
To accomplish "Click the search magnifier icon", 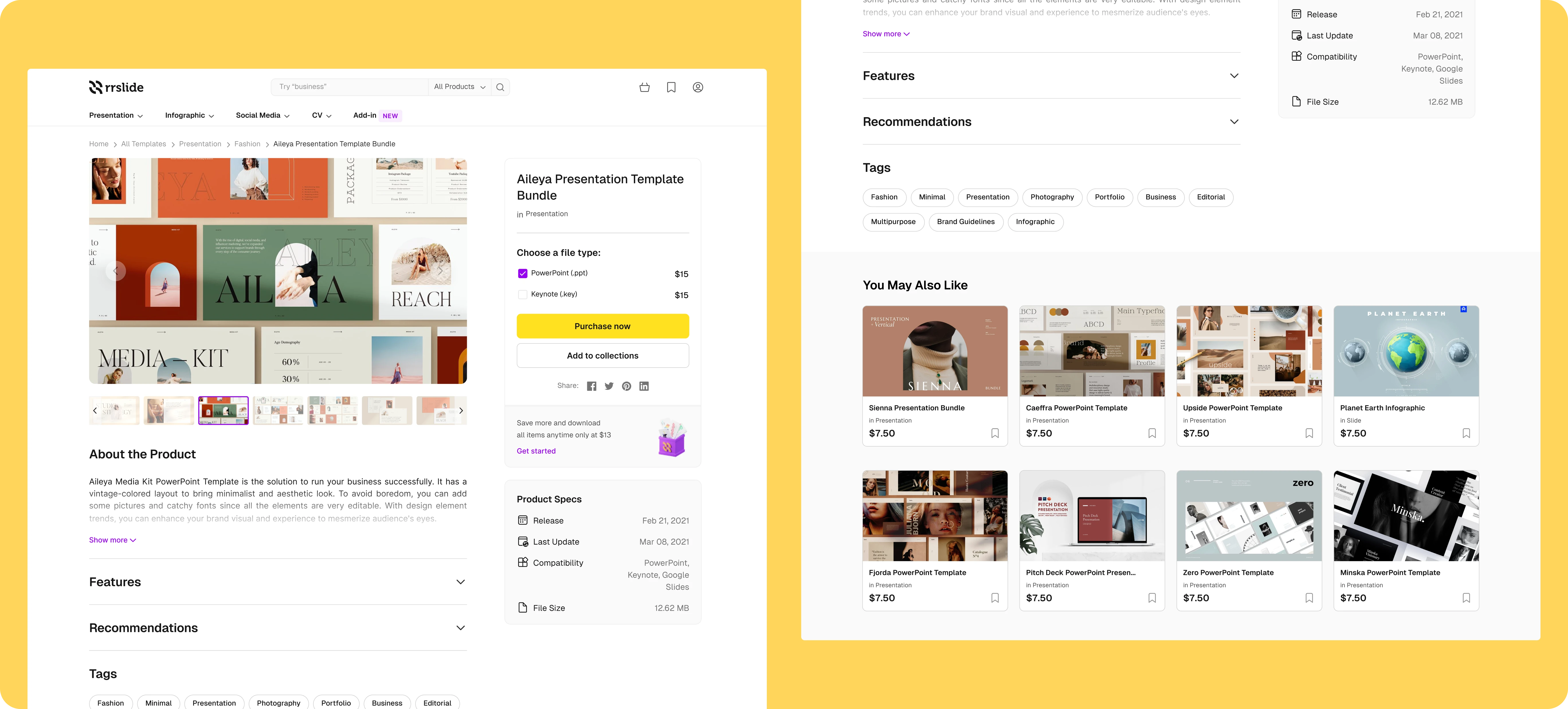I will 500,87.
